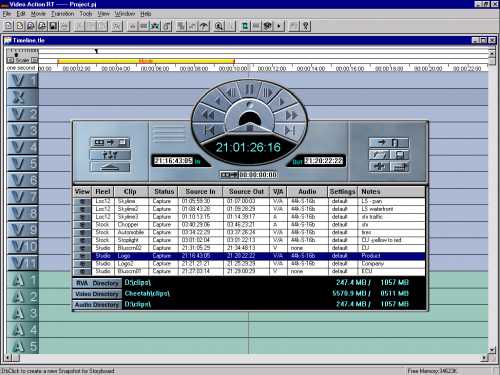Viewport: 500px width, 375px height.
Task: Open the Help menu
Action: coord(145,14)
